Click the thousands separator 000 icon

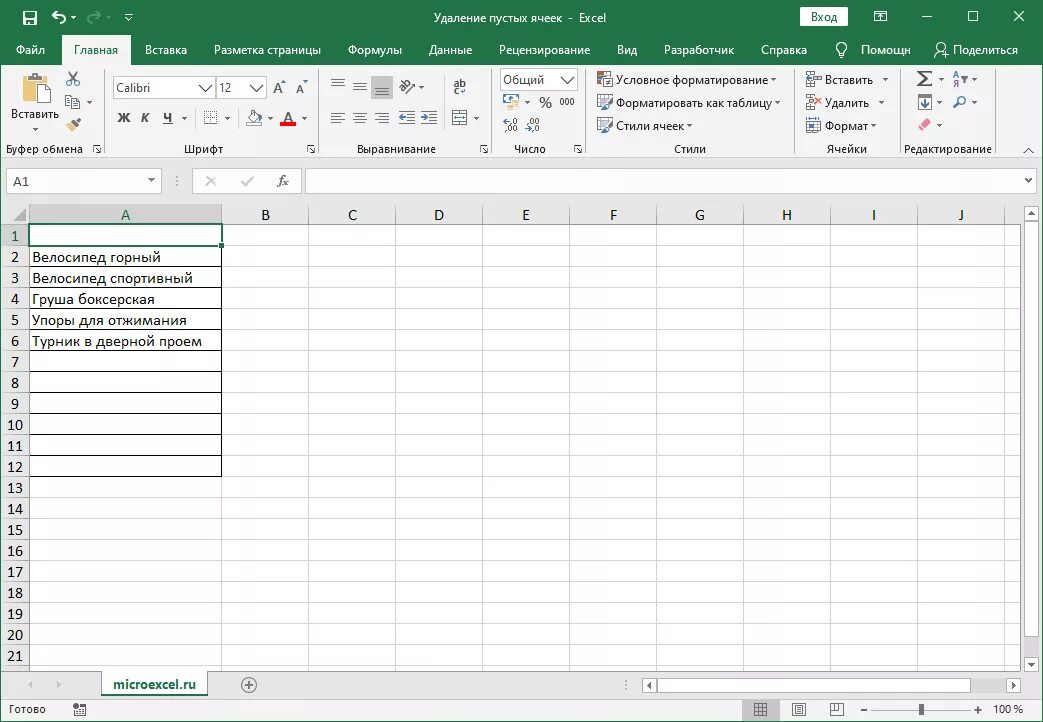coord(567,102)
